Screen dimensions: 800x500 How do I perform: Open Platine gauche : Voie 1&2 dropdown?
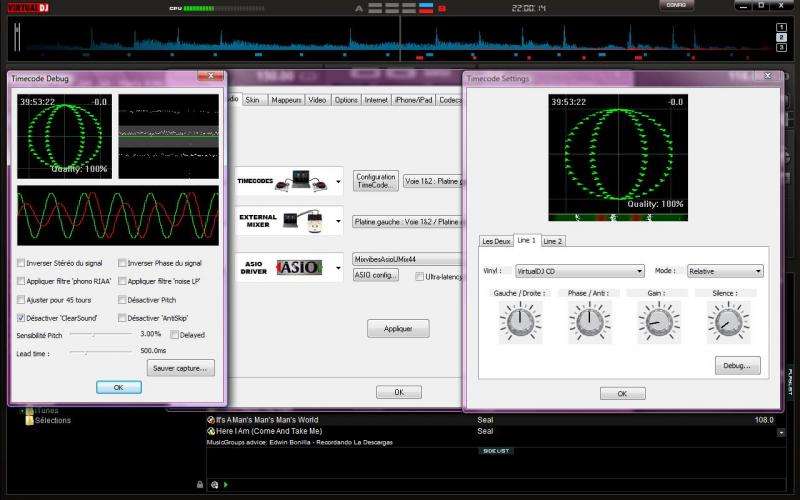[407, 222]
